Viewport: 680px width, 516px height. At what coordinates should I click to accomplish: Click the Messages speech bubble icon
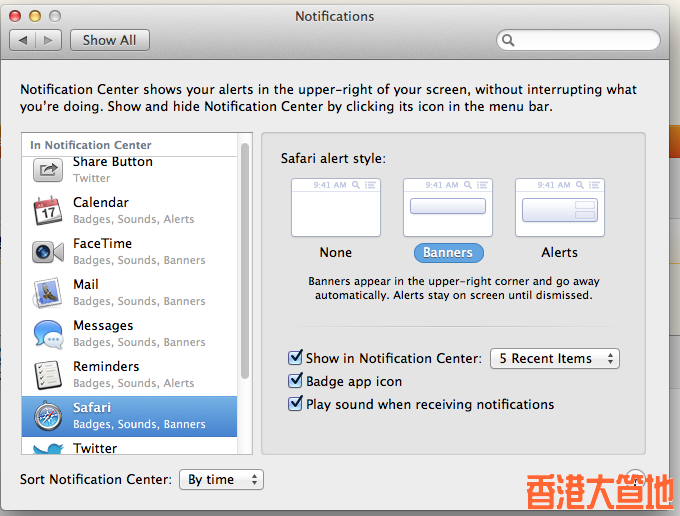tap(48, 334)
